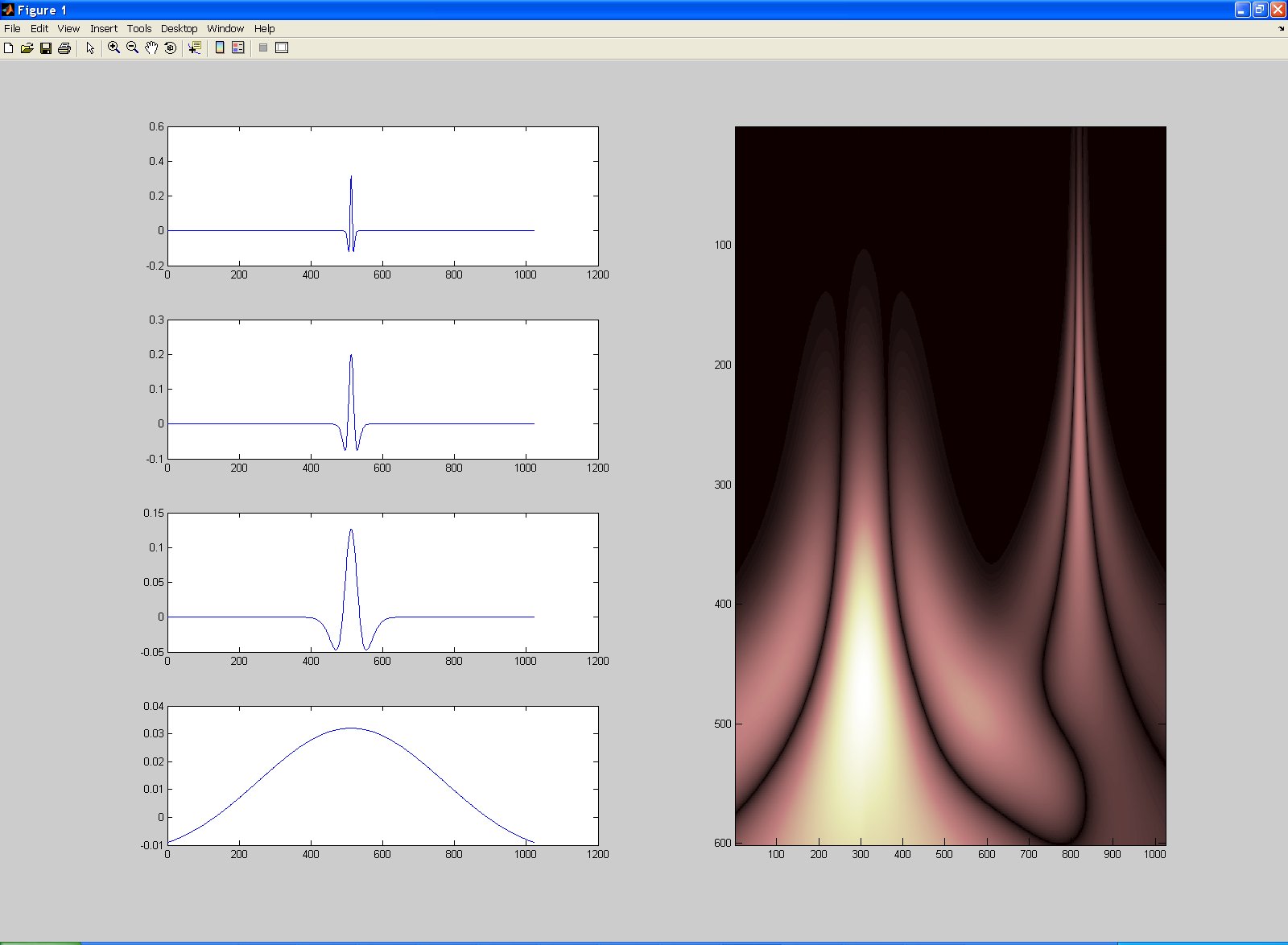The width and height of the screenshot is (1288, 945).
Task: Activate the Zoom In magnifier tool
Action: pyautogui.click(x=114, y=48)
